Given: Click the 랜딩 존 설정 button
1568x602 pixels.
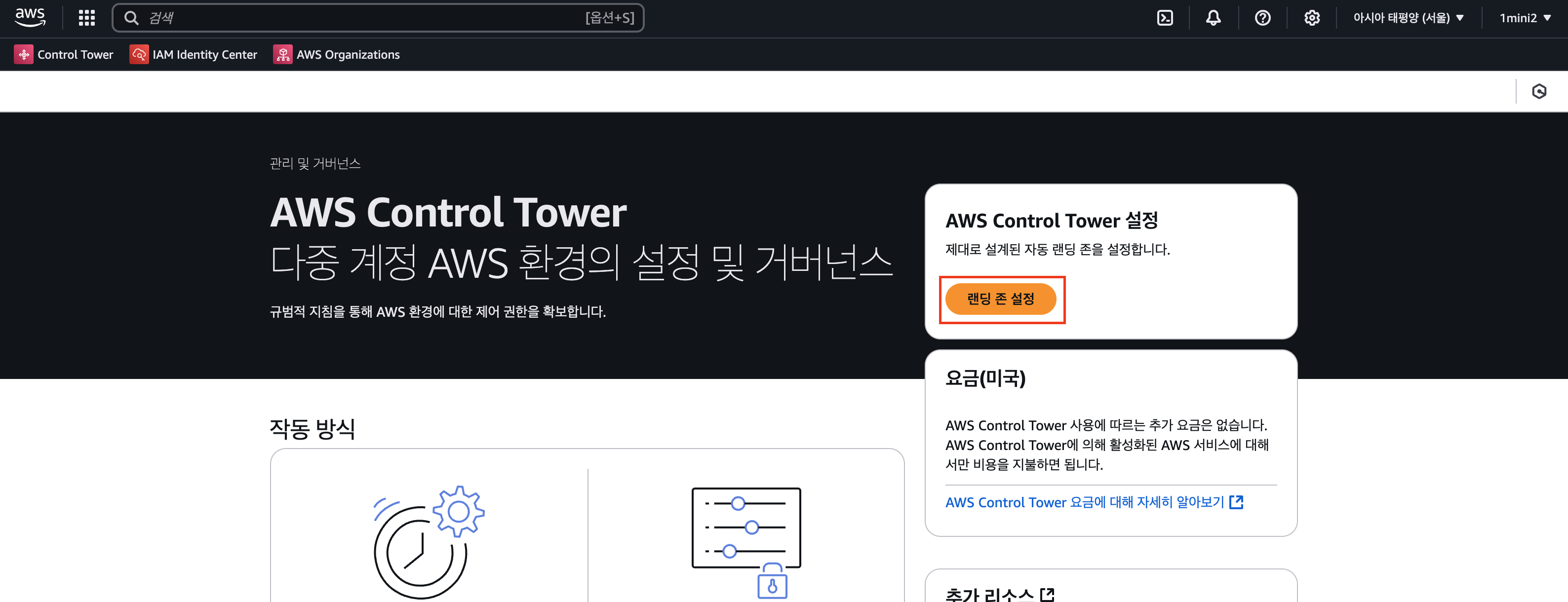Looking at the screenshot, I should 1000,299.
